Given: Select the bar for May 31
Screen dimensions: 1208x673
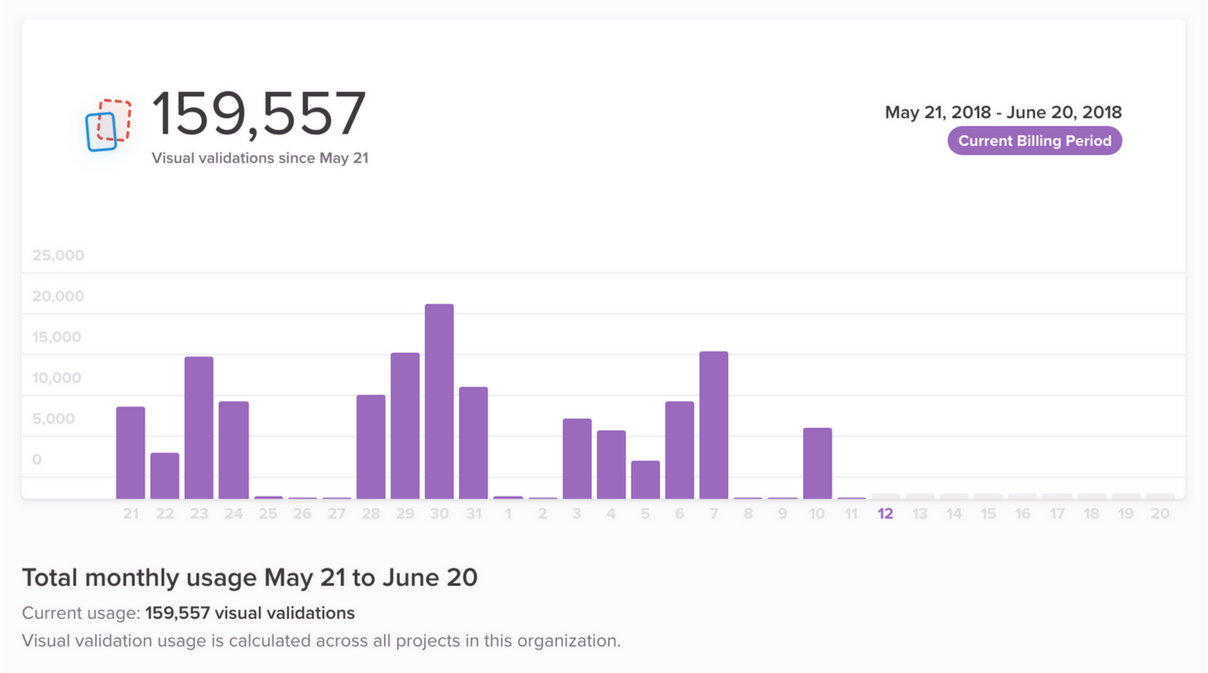Looking at the screenshot, I should tap(474, 443).
